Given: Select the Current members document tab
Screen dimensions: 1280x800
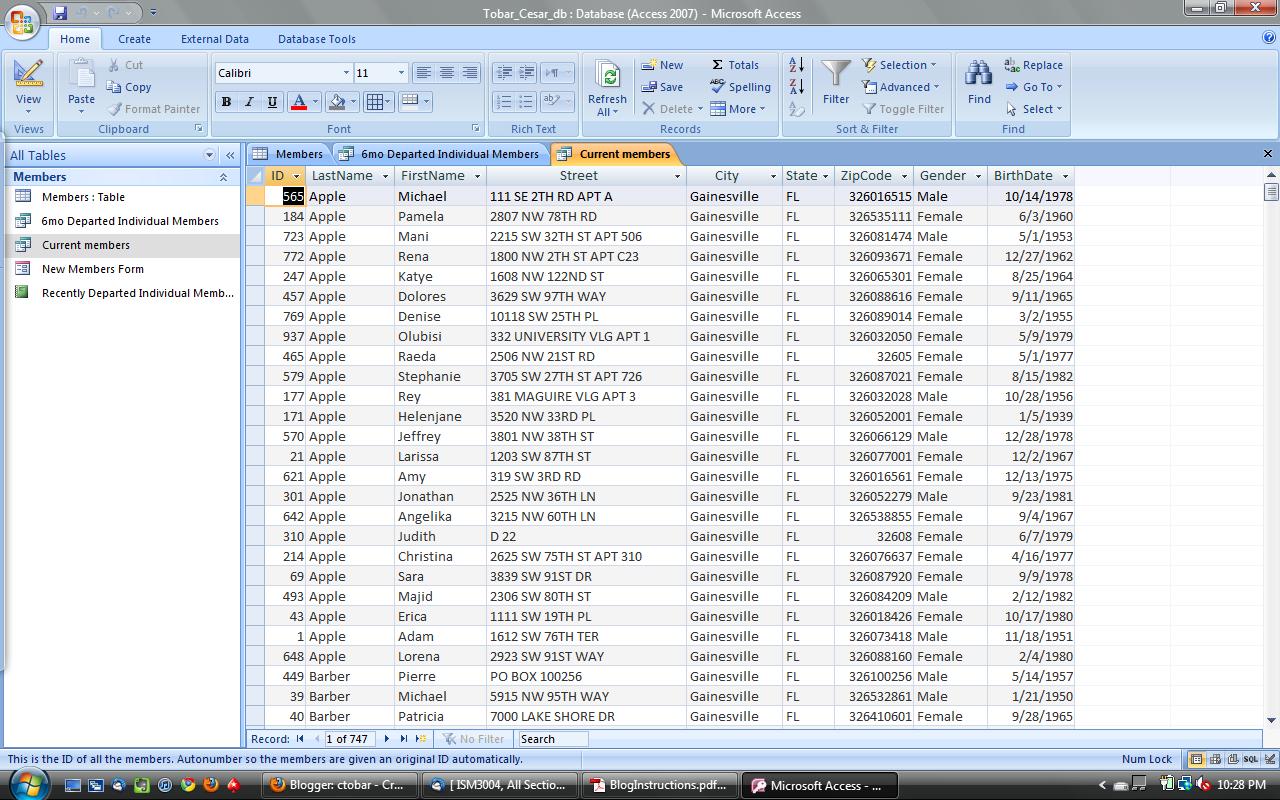Looking at the screenshot, I should [614, 154].
